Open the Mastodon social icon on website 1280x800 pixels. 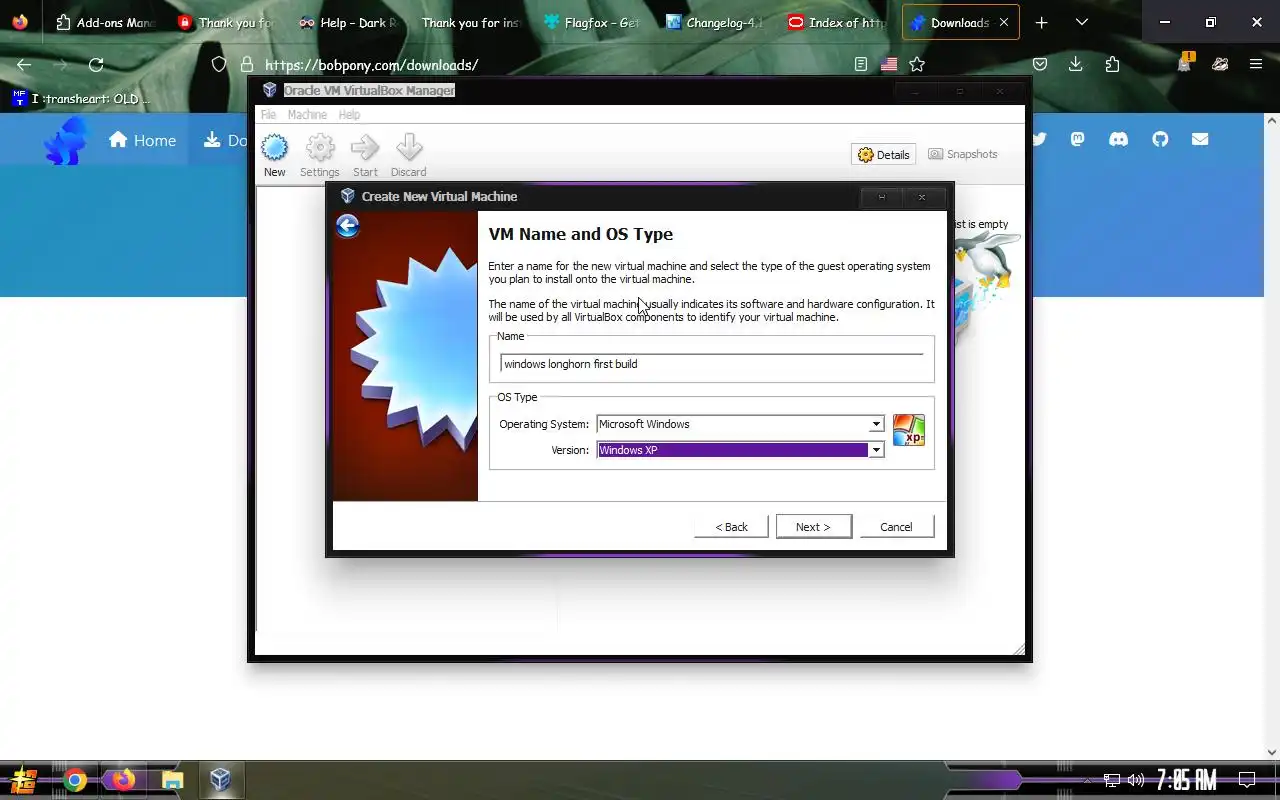pyautogui.click(x=1077, y=140)
